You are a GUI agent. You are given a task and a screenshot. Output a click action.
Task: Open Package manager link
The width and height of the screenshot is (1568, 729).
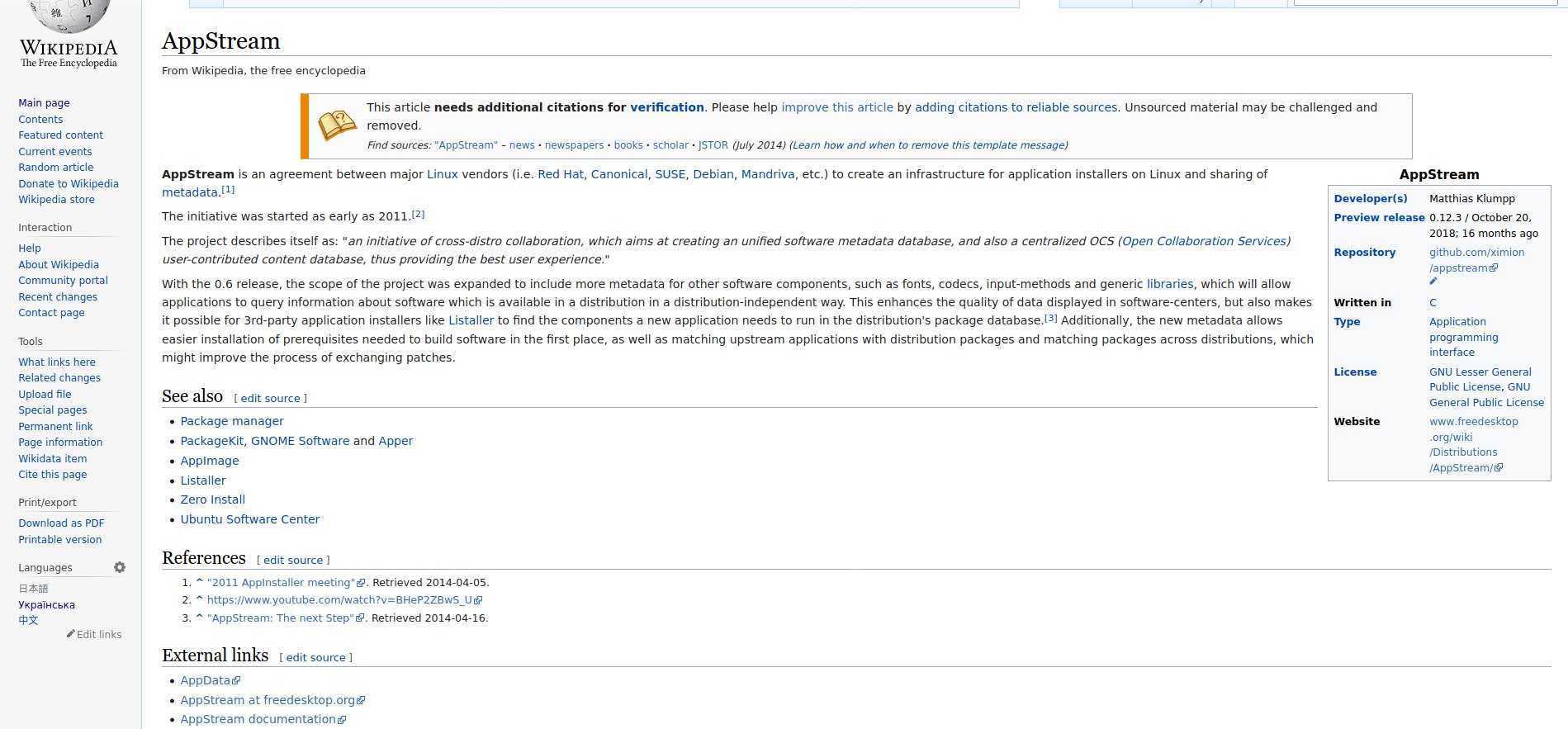[x=232, y=421]
